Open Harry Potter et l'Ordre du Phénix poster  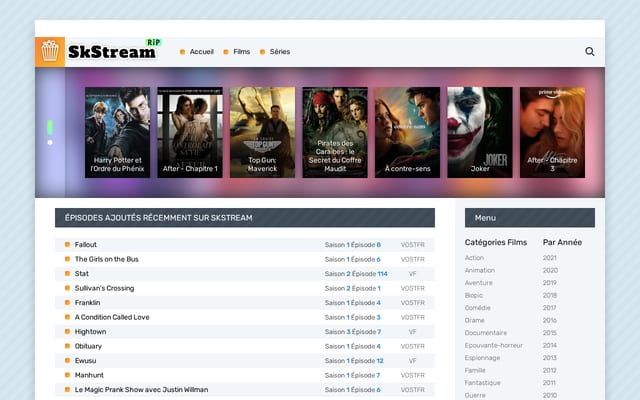[x=117, y=132]
